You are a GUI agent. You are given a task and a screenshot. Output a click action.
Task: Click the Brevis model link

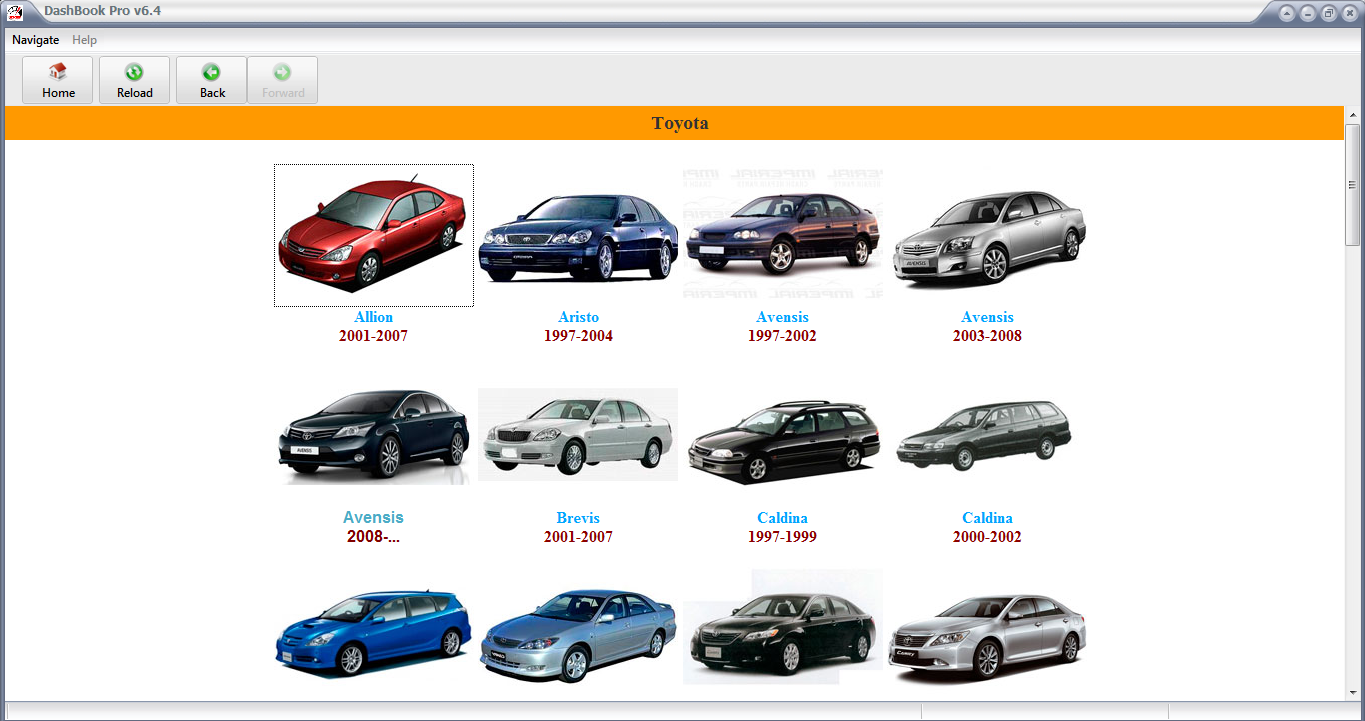pos(578,518)
